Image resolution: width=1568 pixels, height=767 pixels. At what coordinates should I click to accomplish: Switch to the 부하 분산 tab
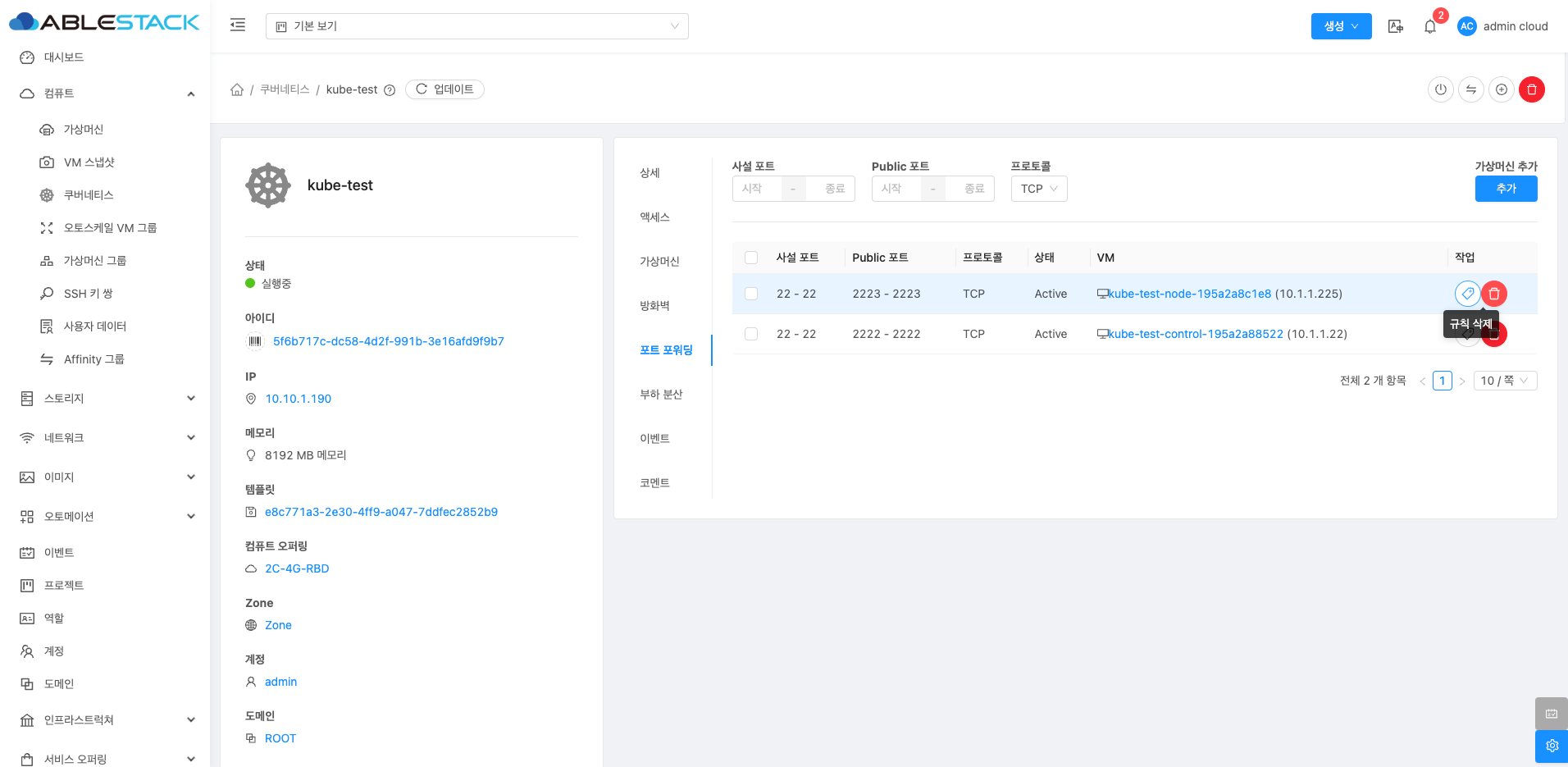pos(661,395)
